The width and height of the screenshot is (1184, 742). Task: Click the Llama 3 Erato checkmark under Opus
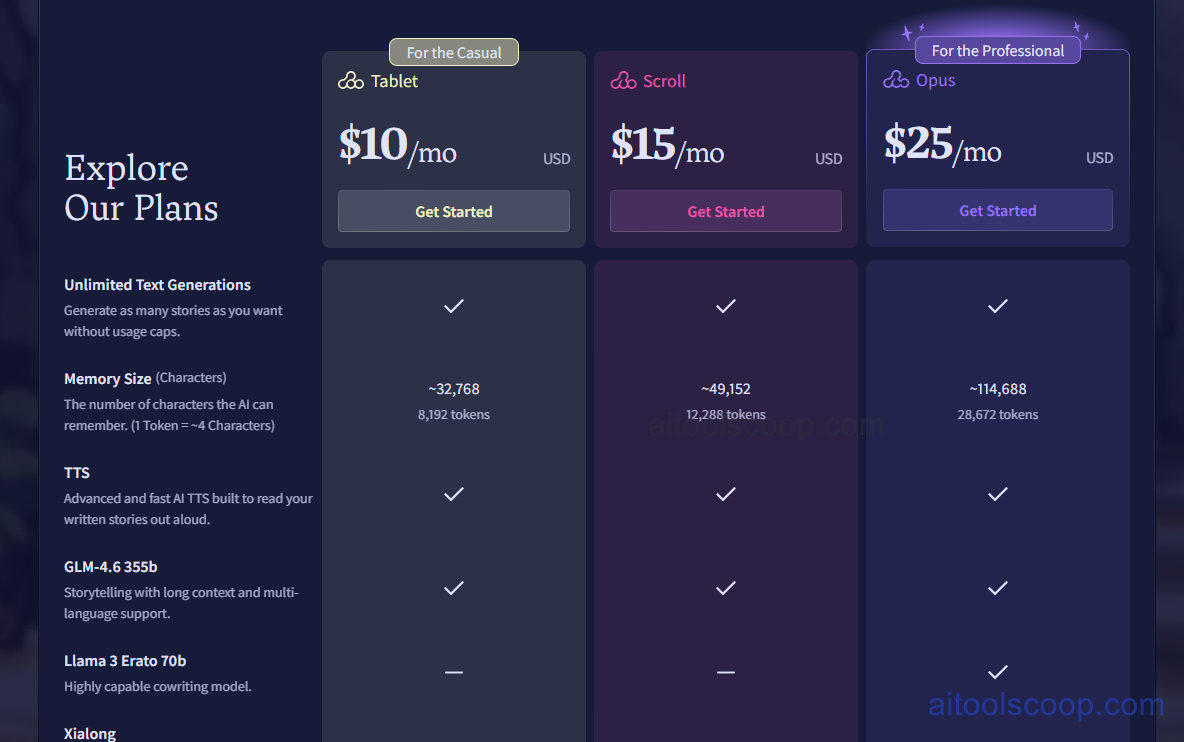pos(997,672)
